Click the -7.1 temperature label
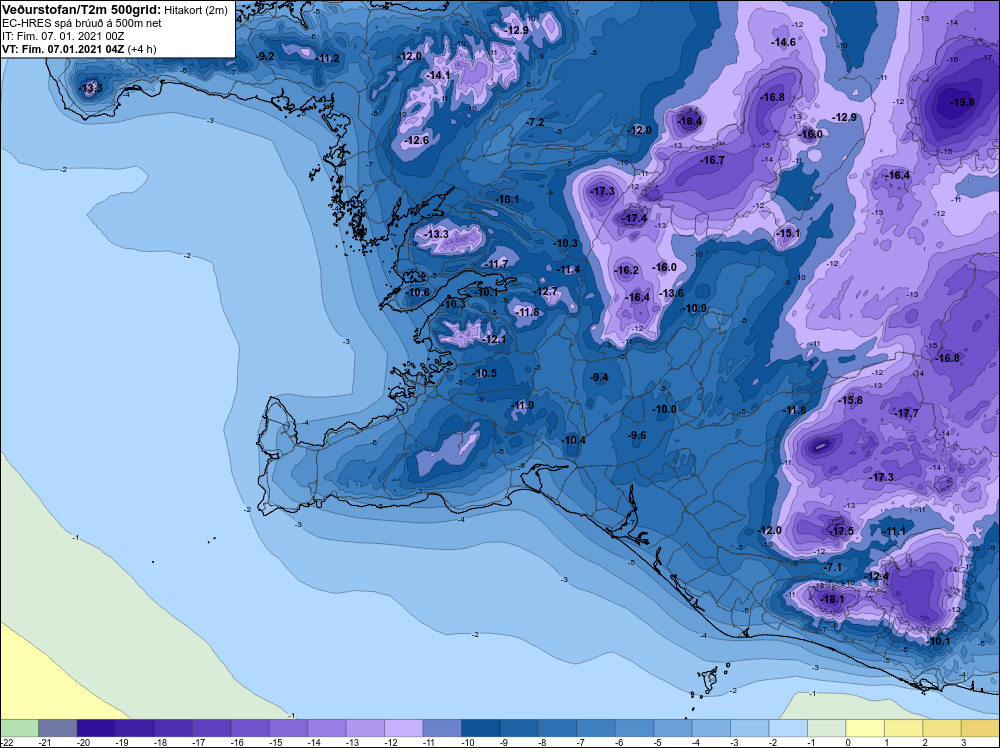The image size is (1000, 748). pos(834,567)
